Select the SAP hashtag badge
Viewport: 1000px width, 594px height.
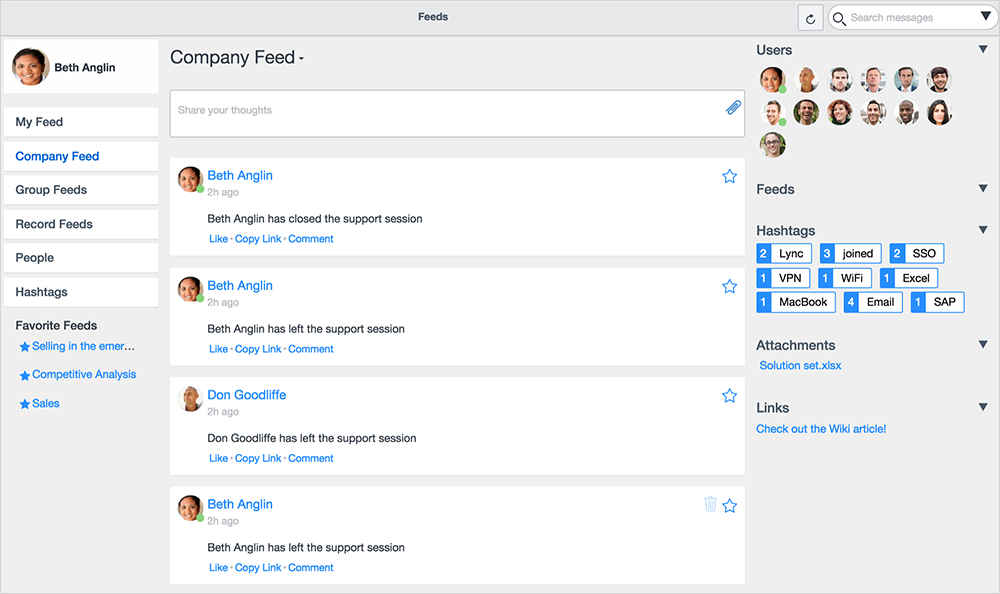tap(937, 301)
